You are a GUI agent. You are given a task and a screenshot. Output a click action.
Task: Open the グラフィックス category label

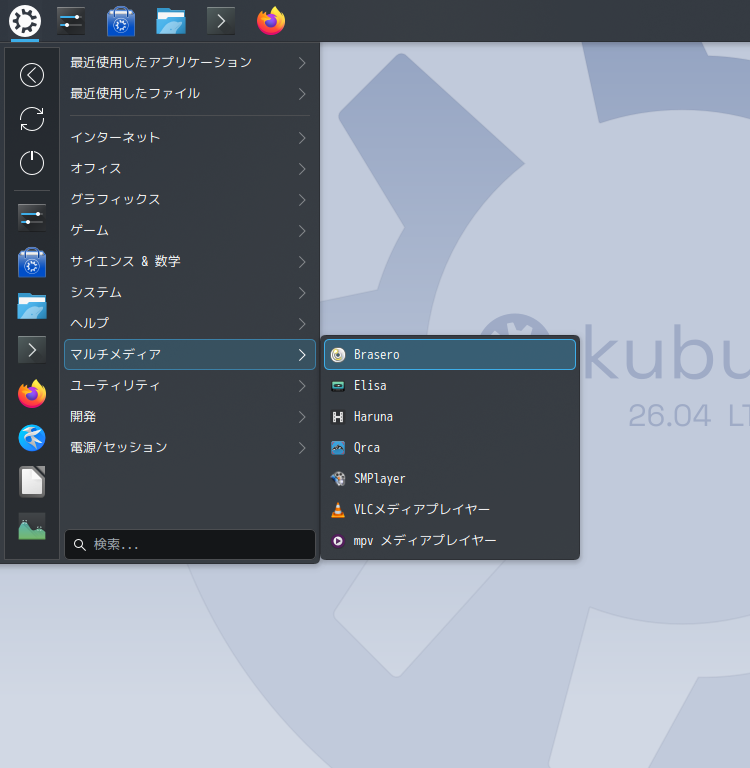(115, 199)
